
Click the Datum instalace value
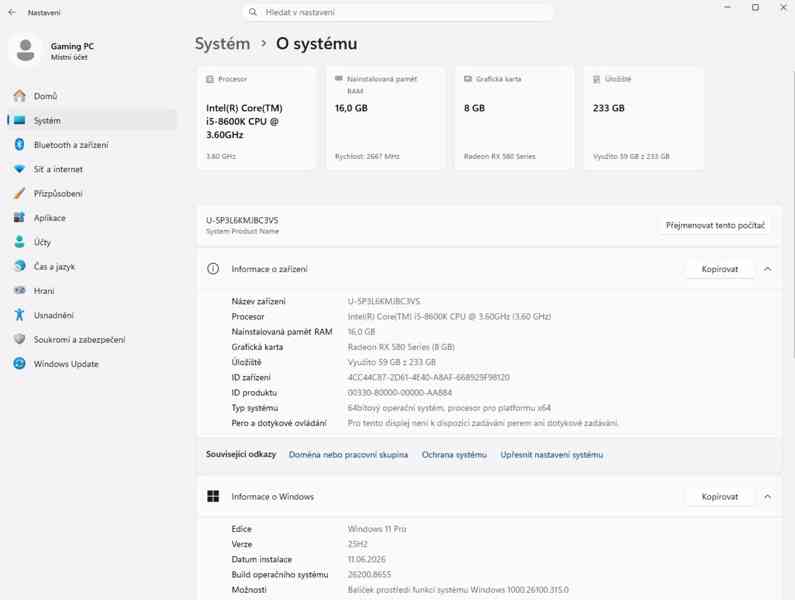pos(367,559)
